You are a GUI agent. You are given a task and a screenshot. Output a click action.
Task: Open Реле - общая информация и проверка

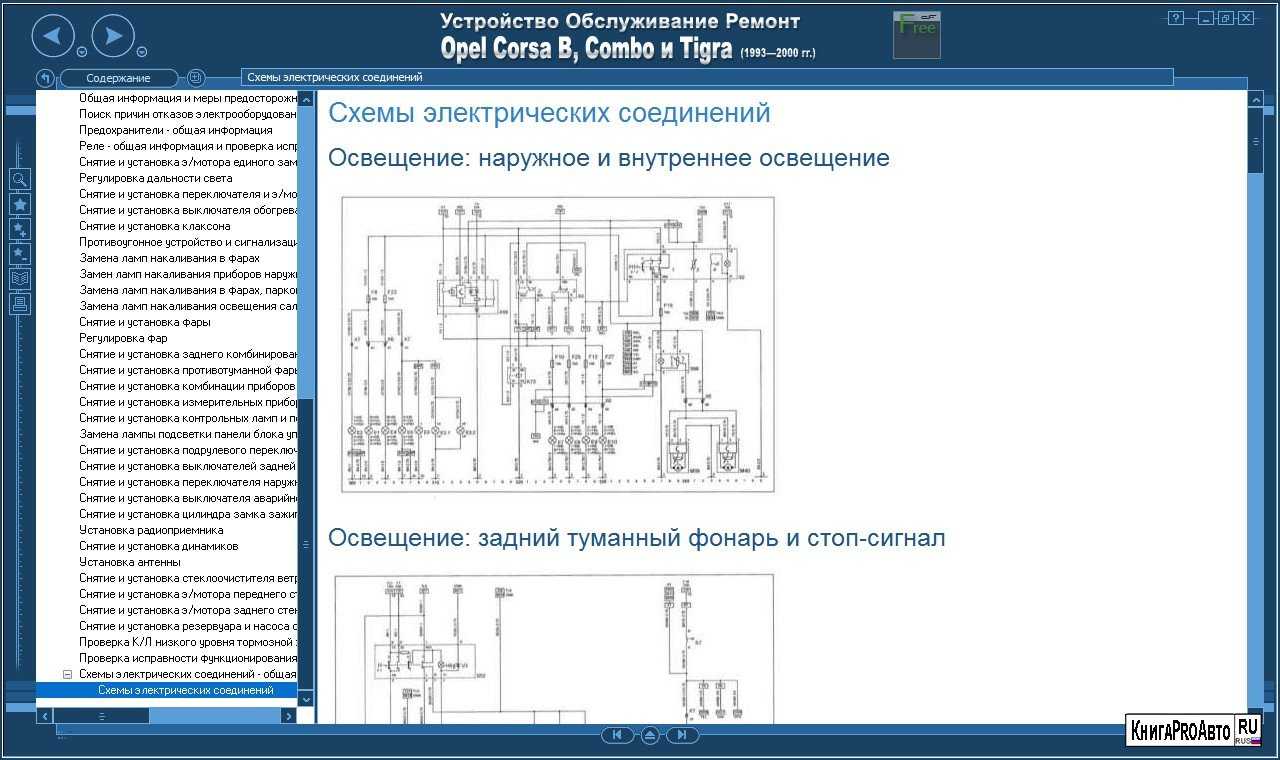point(188,146)
